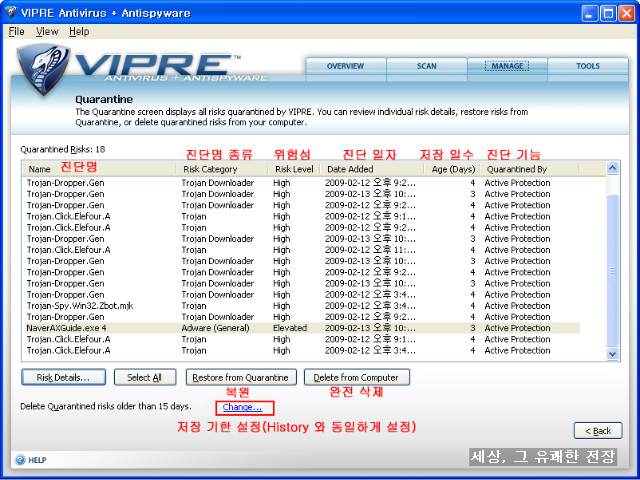Open the File menu
The width and height of the screenshot is (640, 480).
coord(16,31)
